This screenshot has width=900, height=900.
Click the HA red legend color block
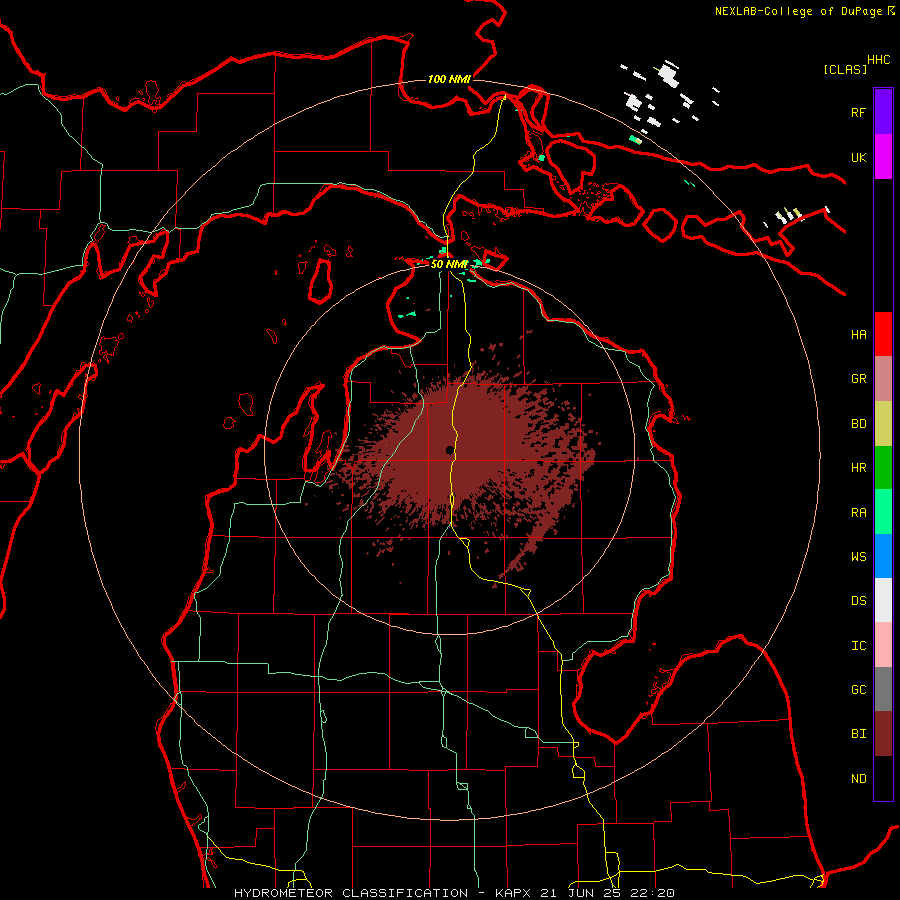coord(883,334)
